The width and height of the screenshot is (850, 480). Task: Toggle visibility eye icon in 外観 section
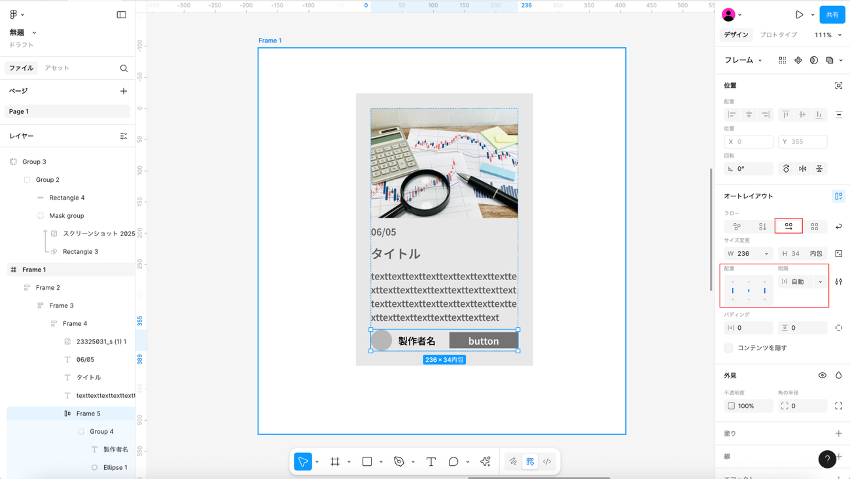tap(822, 375)
